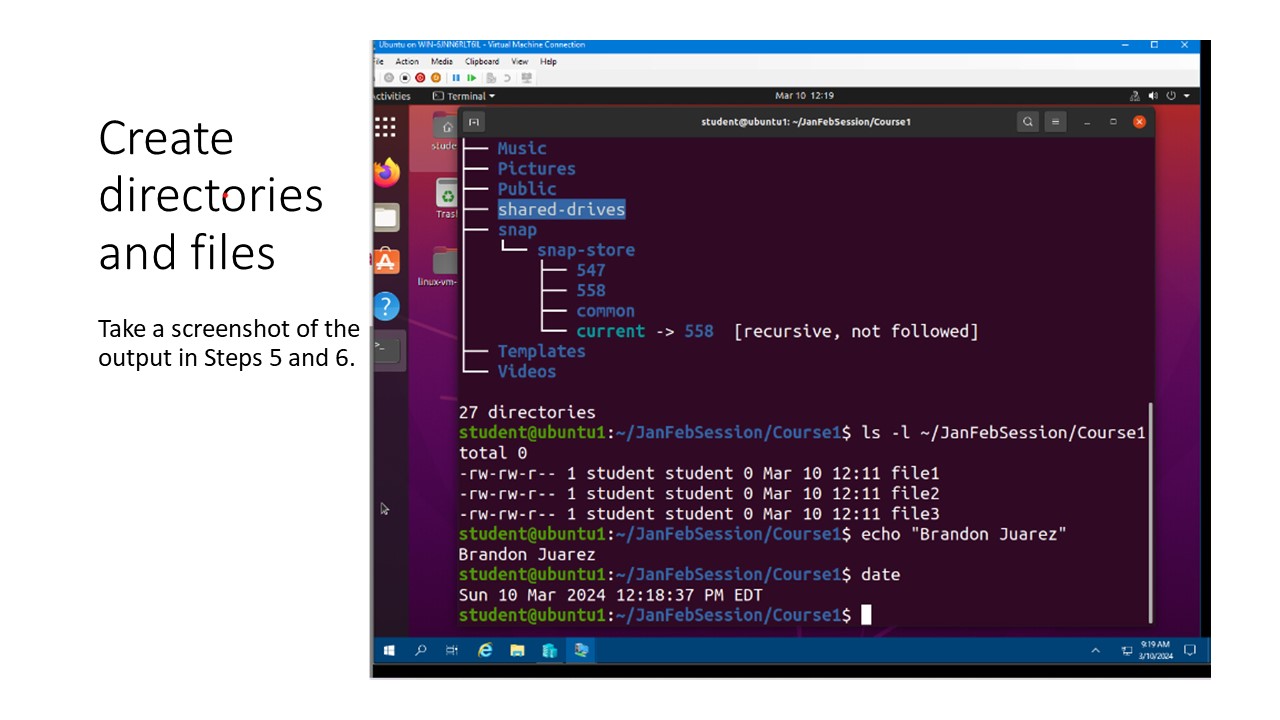The image size is (1280, 720).
Task: Show applications grid in the dock
Action: pos(385,127)
